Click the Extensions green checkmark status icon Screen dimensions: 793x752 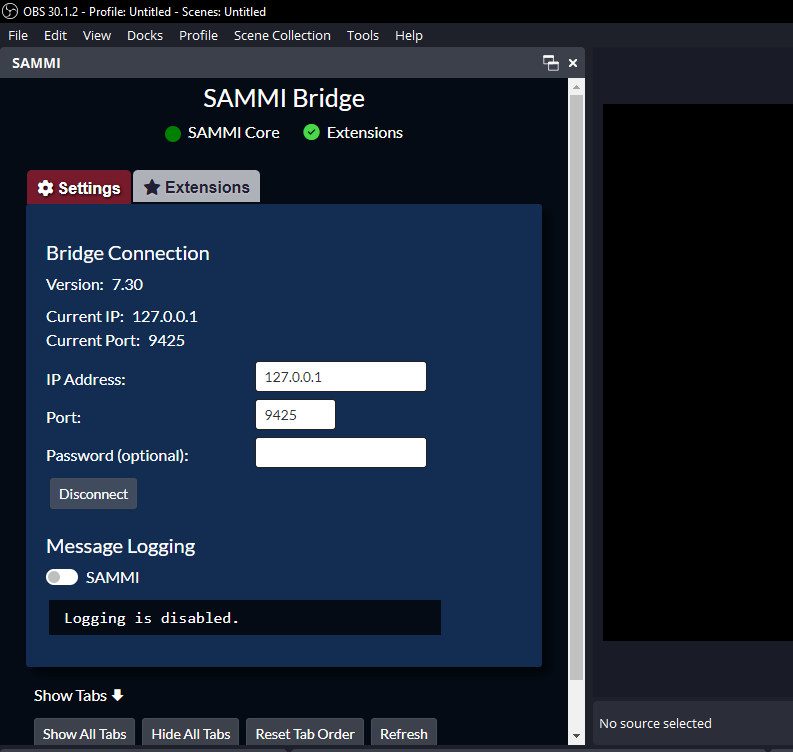coord(312,132)
